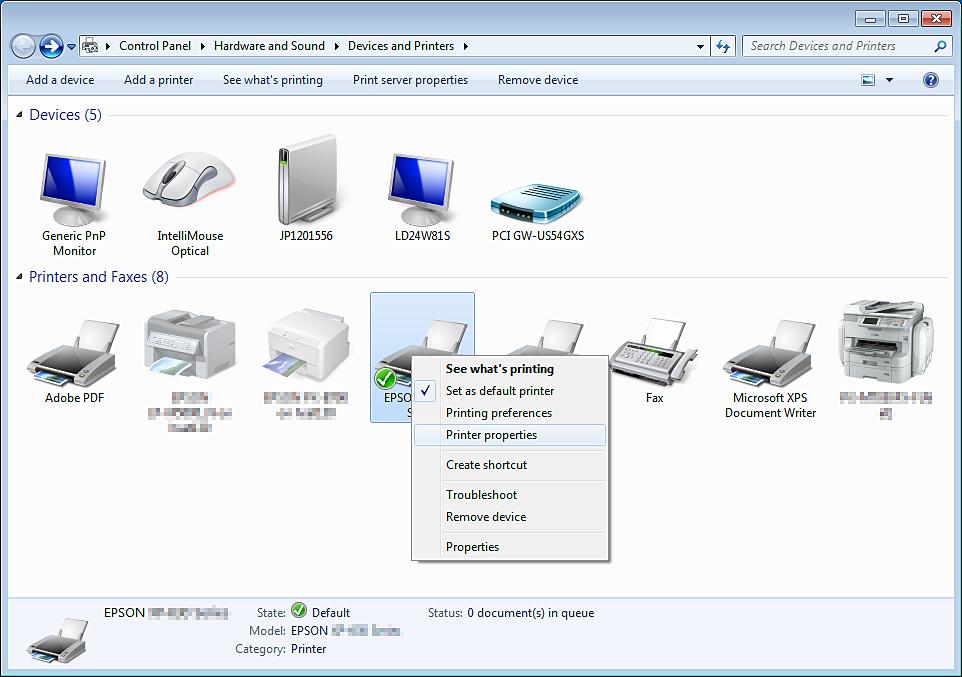The image size is (962, 677).
Task: Open the Generic PnP Monitor device icon
Action: pos(74,190)
